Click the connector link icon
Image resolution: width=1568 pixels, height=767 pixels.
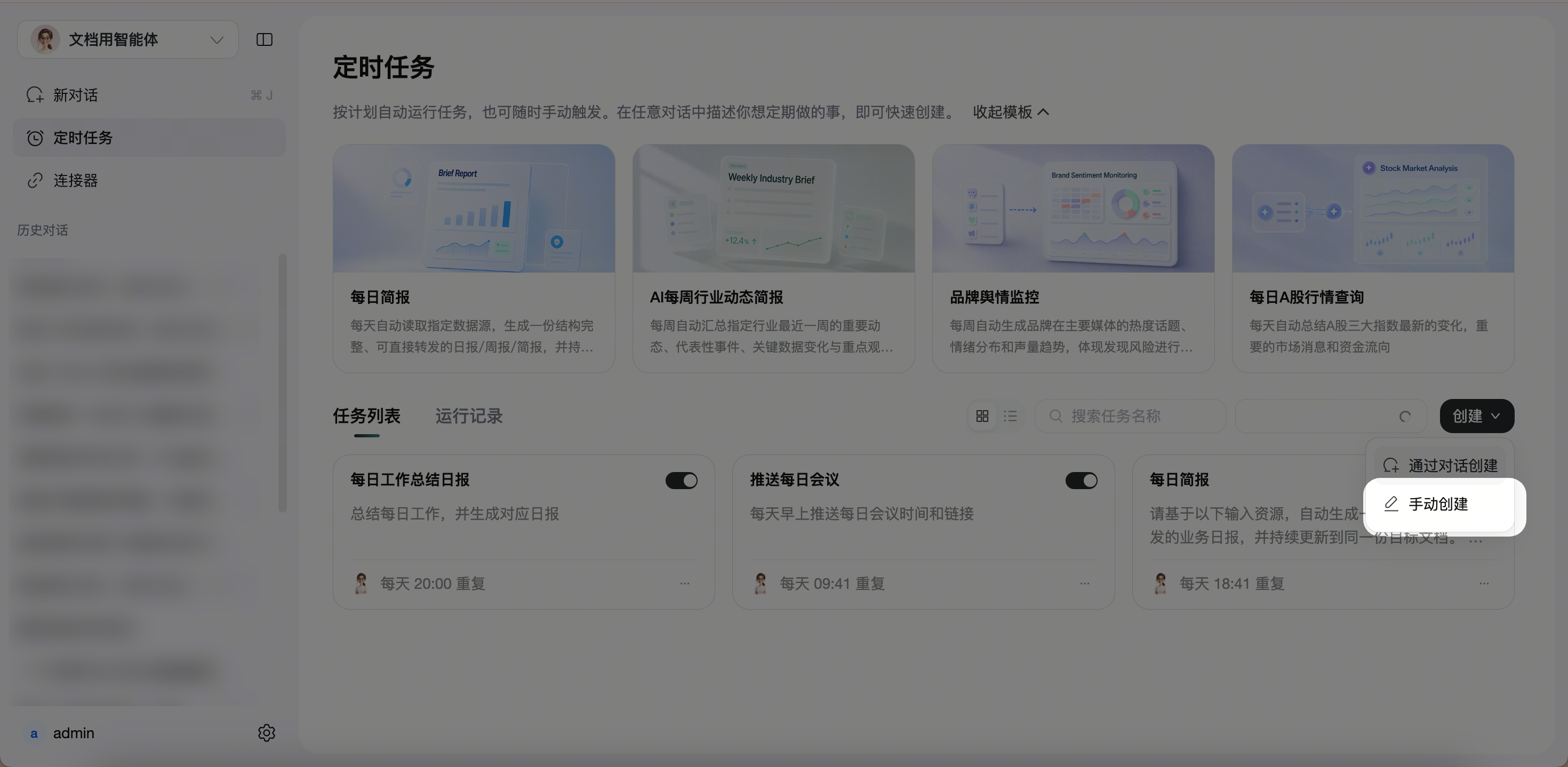click(35, 180)
